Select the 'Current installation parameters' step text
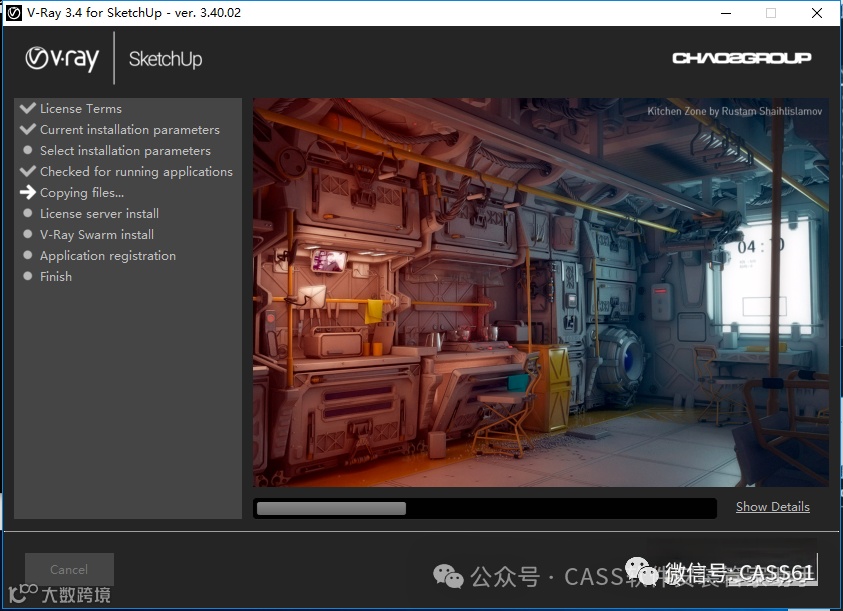Screen dimensions: 843x611 (x=130, y=130)
